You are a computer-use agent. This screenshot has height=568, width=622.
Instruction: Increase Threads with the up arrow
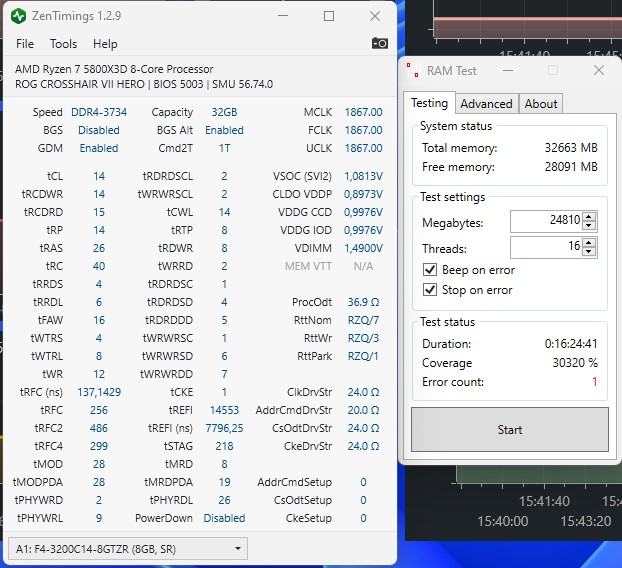pyautogui.click(x=589, y=242)
